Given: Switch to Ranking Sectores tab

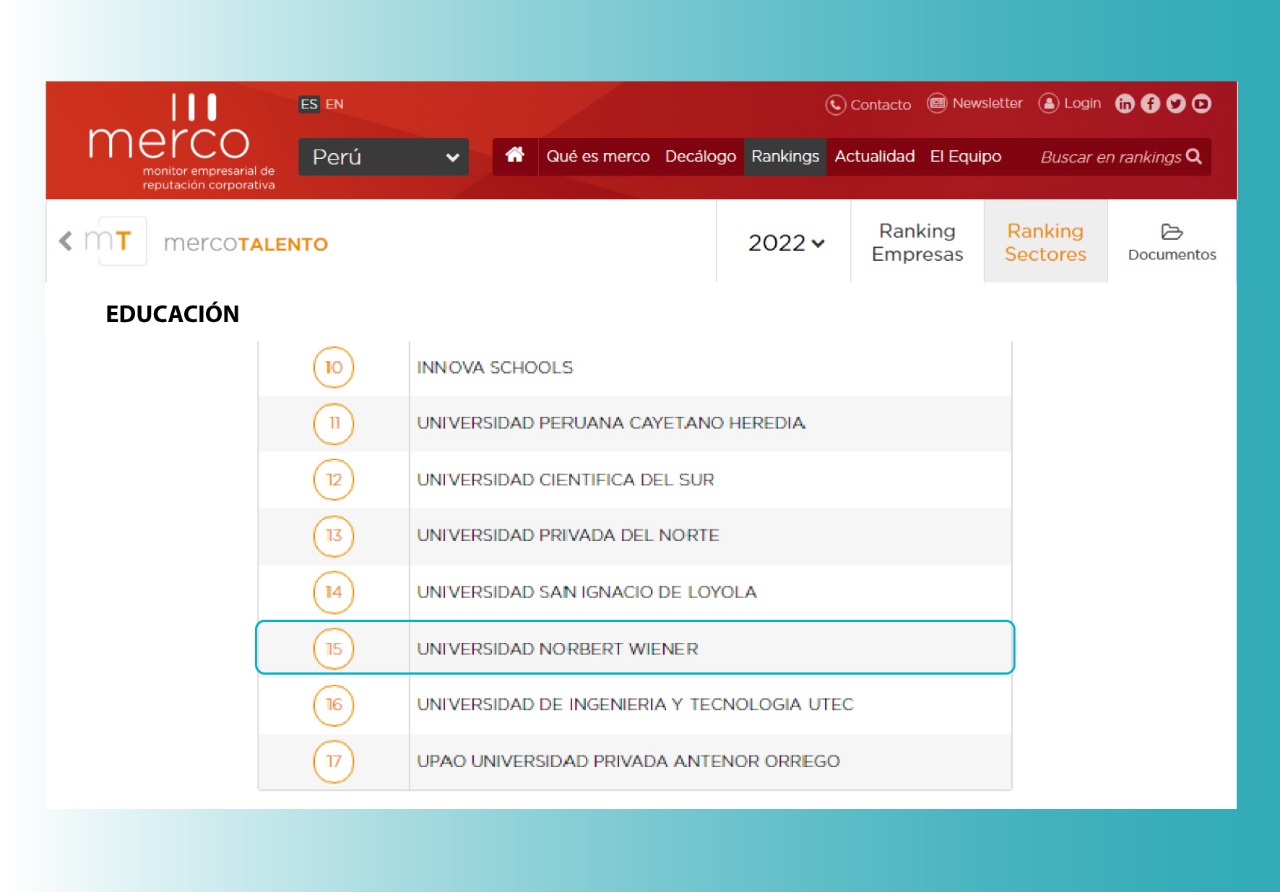Looking at the screenshot, I should pyautogui.click(x=1046, y=242).
